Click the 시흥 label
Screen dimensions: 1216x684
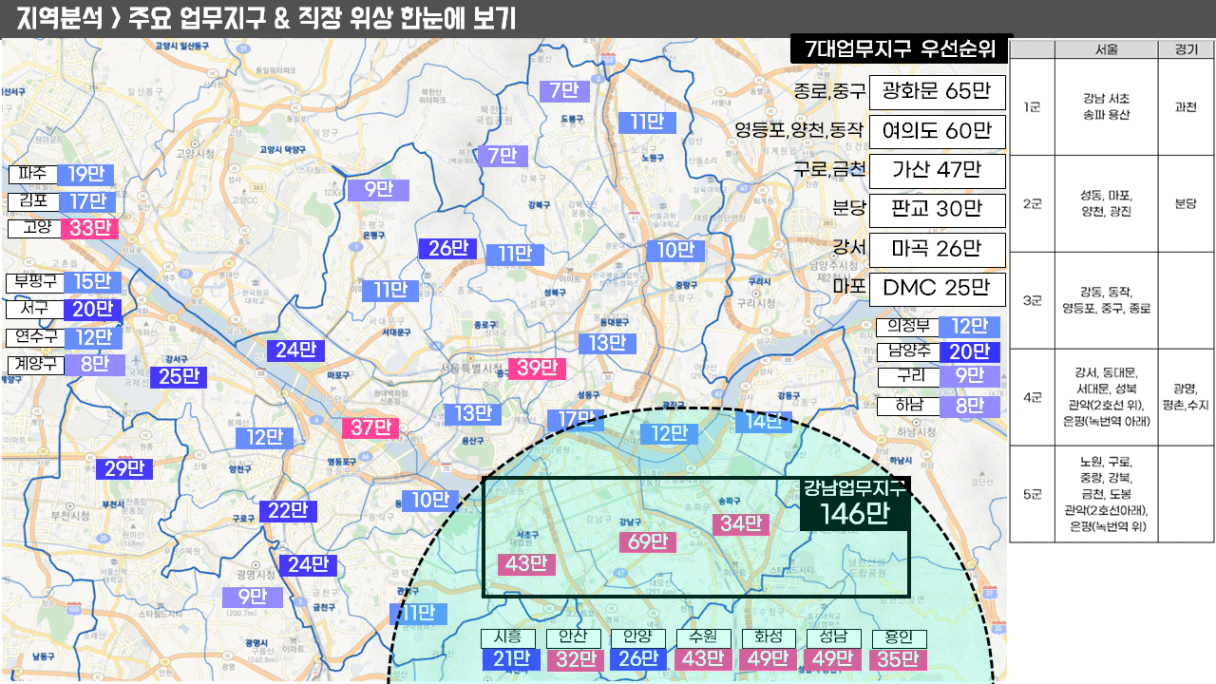(509, 639)
